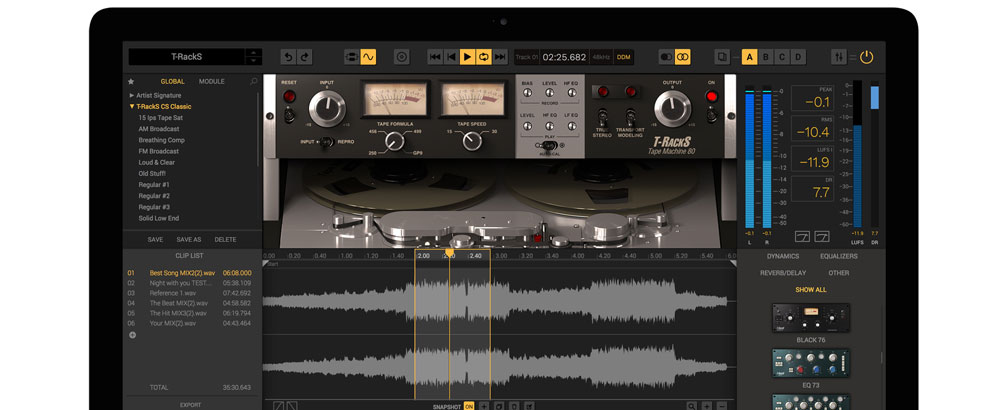Click the orange playhead marker on timeline
This screenshot has width=1000, height=410.
[449, 254]
